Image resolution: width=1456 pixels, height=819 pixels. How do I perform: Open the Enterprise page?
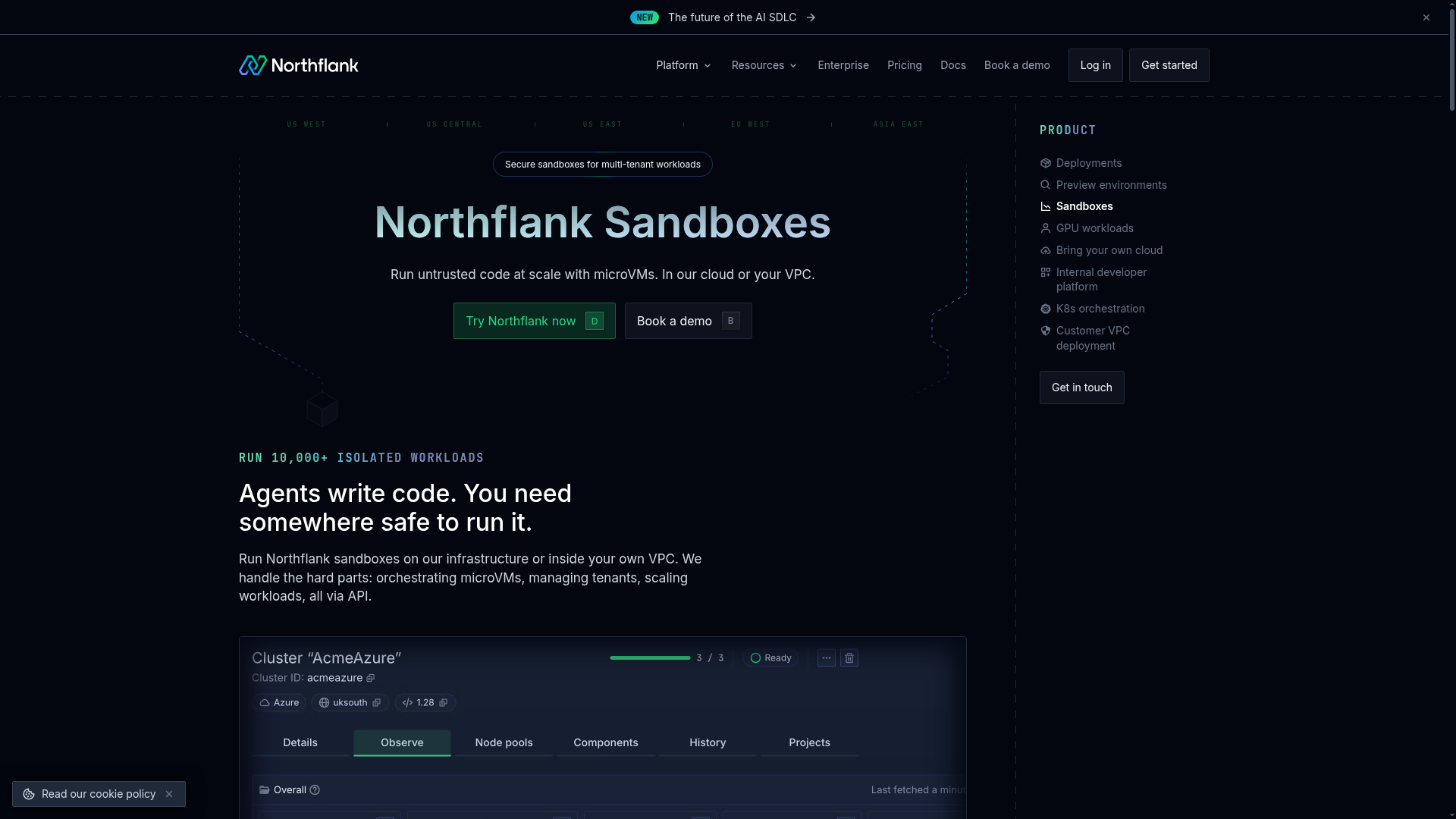click(843, 65)
